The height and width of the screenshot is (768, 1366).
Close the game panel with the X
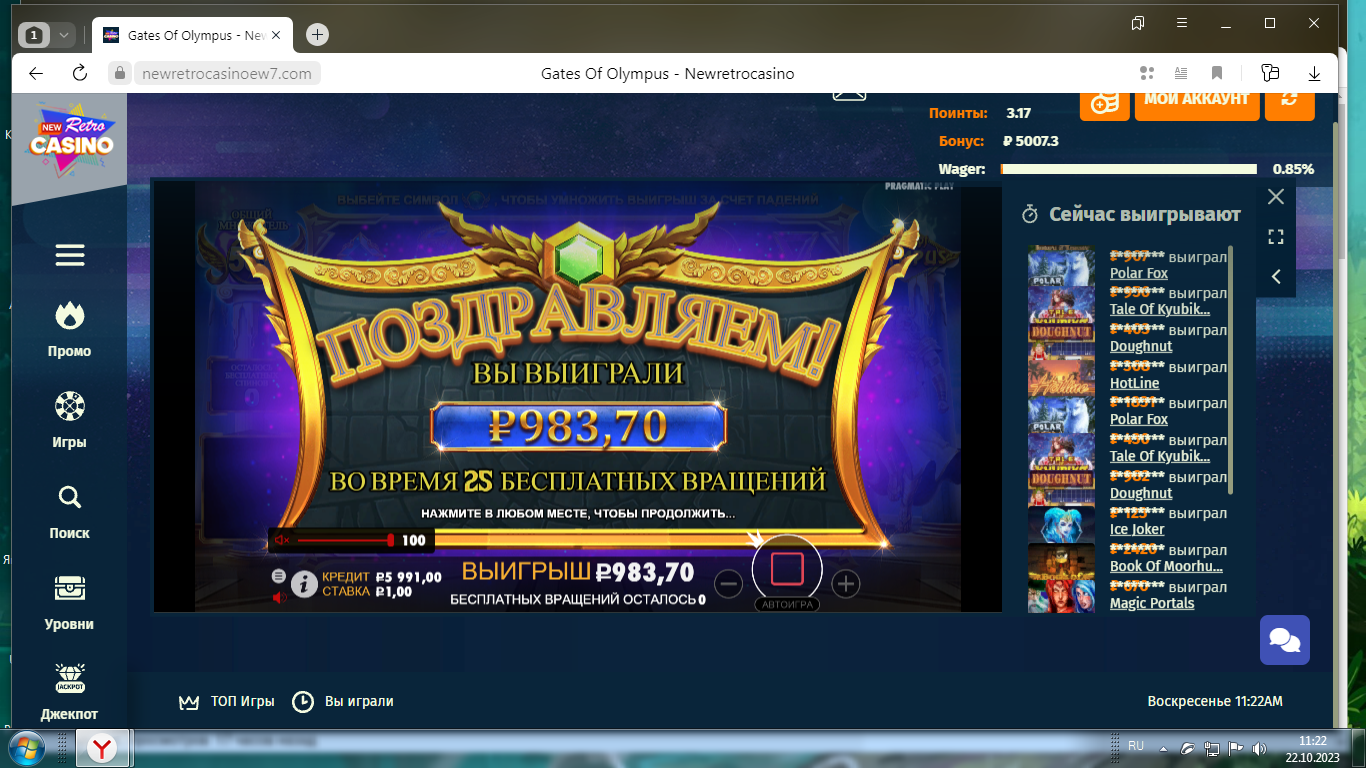click(x=1275, y=197)
